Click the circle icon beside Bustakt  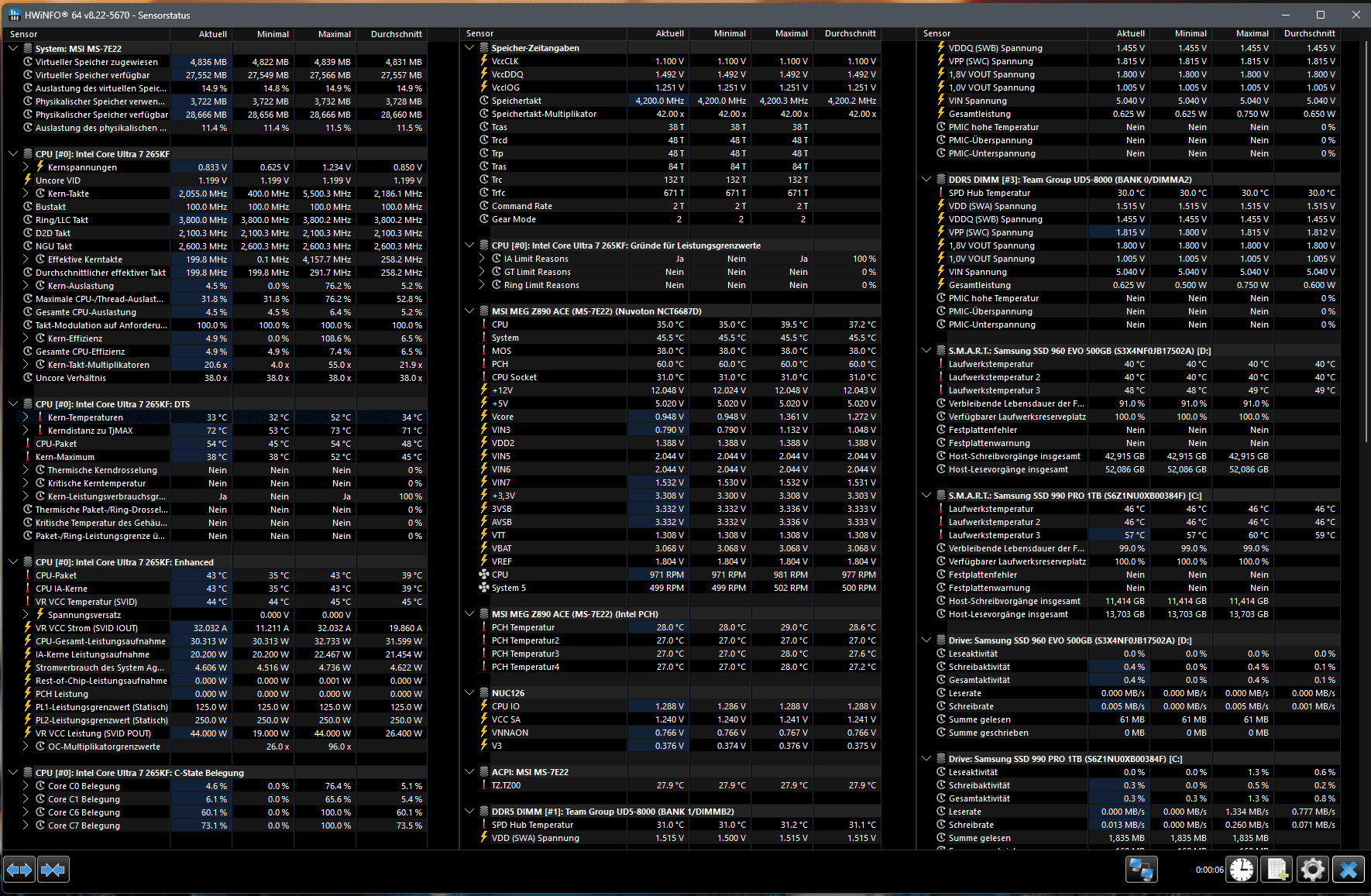(x=28, y=207)
